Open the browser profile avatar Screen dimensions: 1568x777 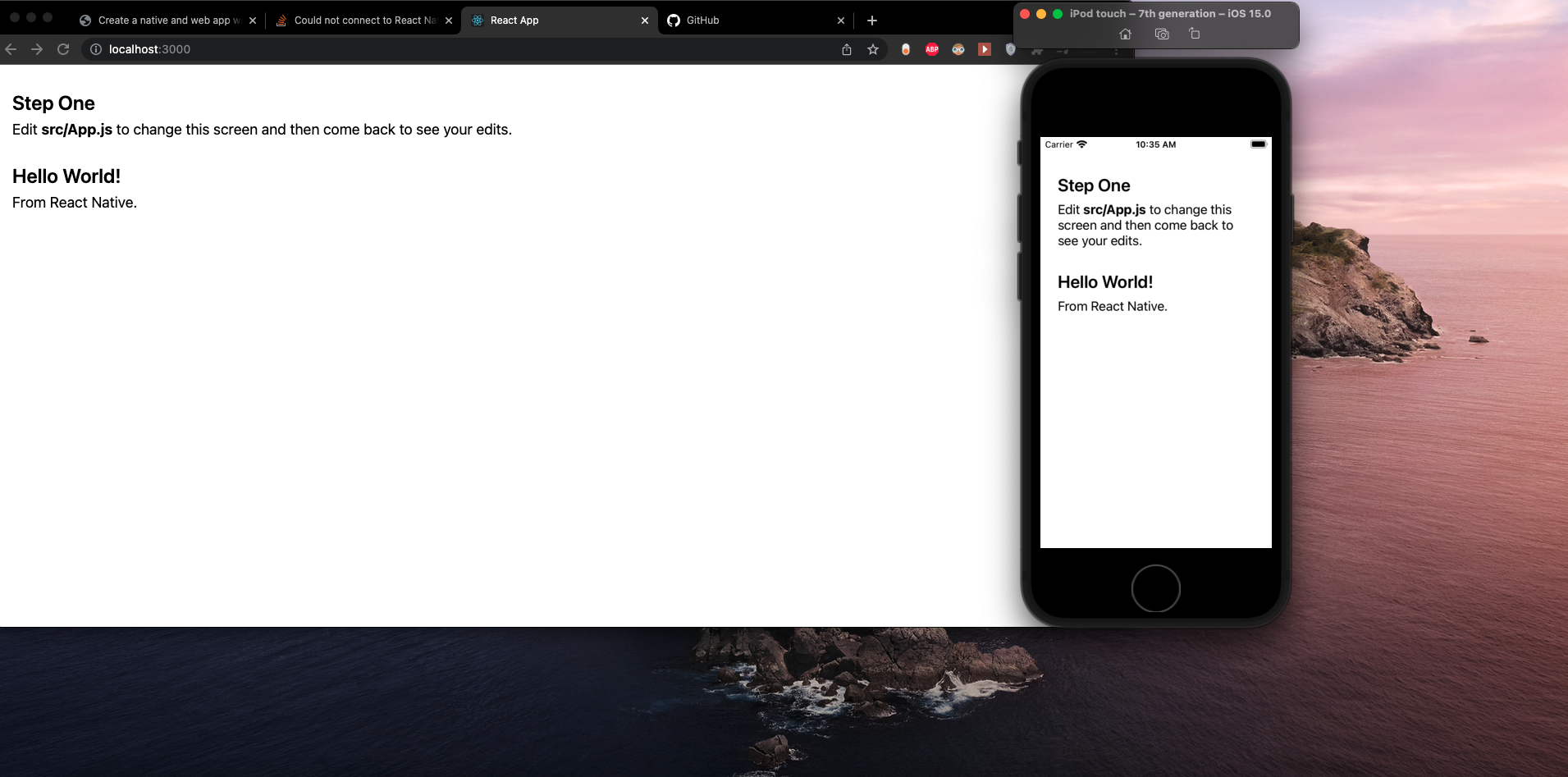[x=1064, y=49]
